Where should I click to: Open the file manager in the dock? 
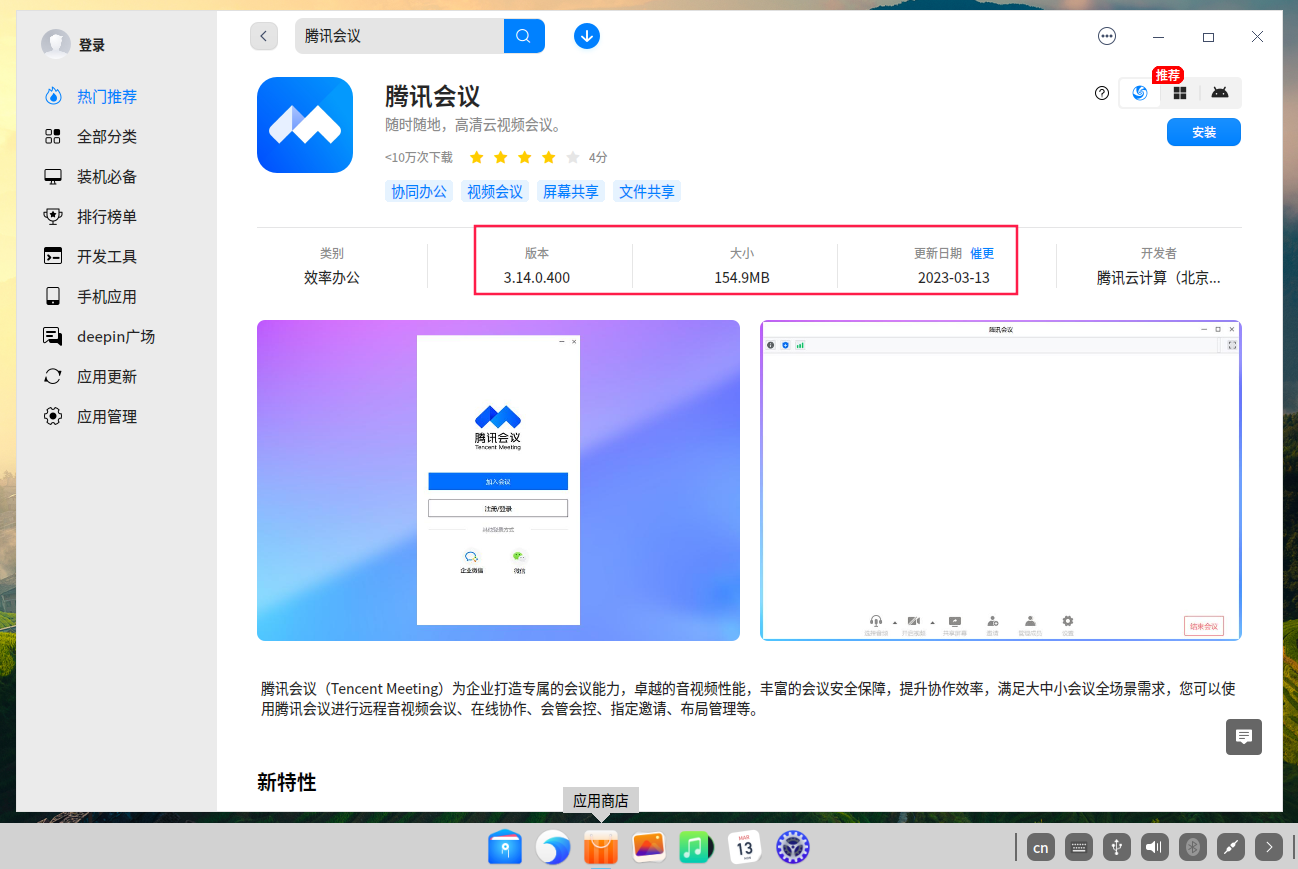click(505, 848)
